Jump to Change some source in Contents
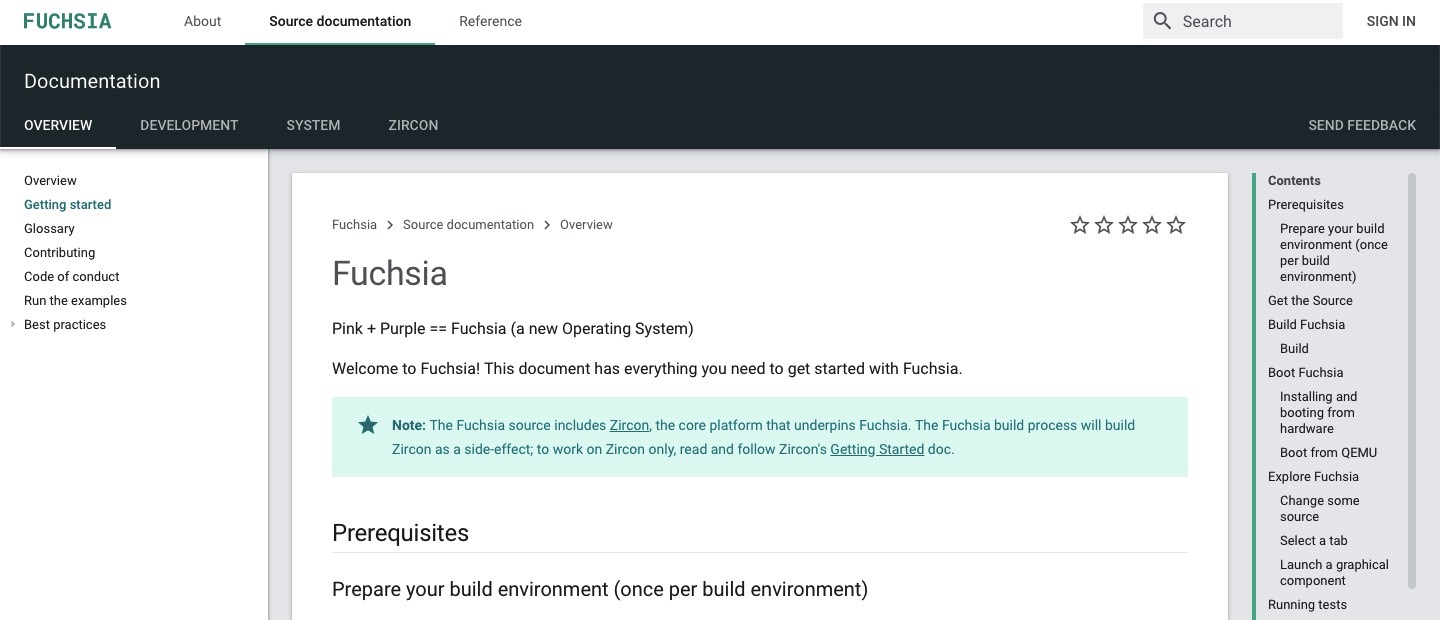This screenshot has height=620, width=1440. pos(1319,509)
